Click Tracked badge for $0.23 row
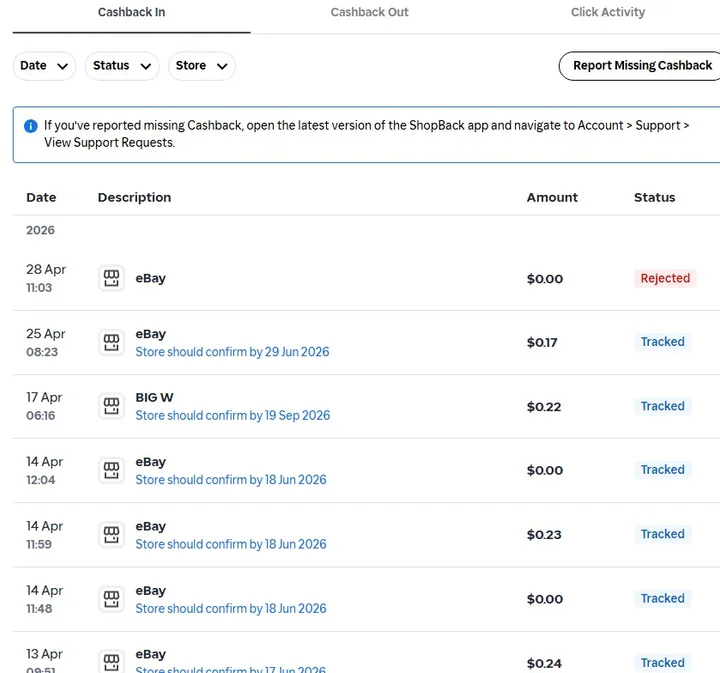The height and width of the screenshot is (673, 720). click(x=662, y=534)
